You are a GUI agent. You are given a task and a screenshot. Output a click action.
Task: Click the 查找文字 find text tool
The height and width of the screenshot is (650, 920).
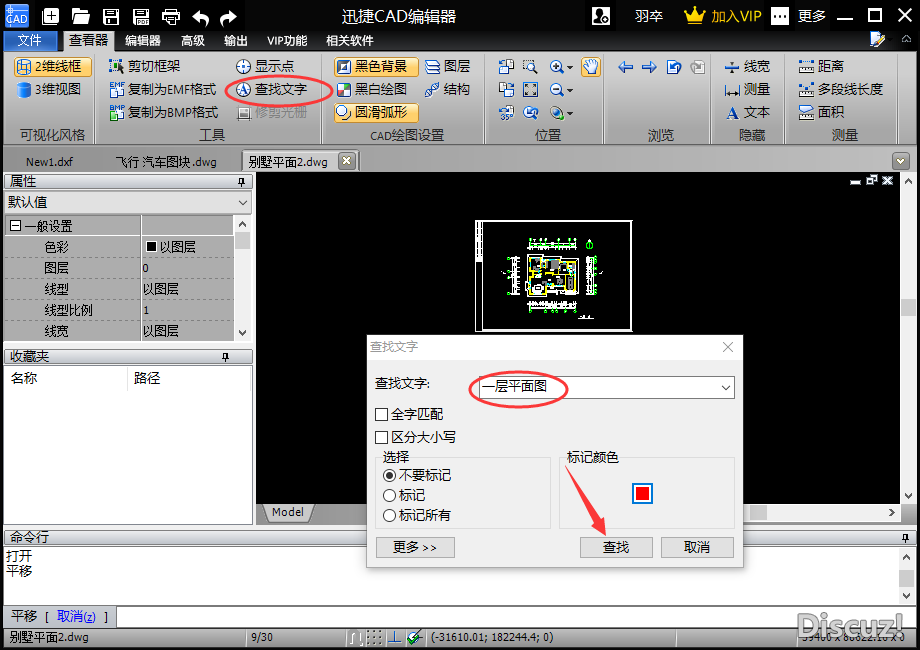270,89
